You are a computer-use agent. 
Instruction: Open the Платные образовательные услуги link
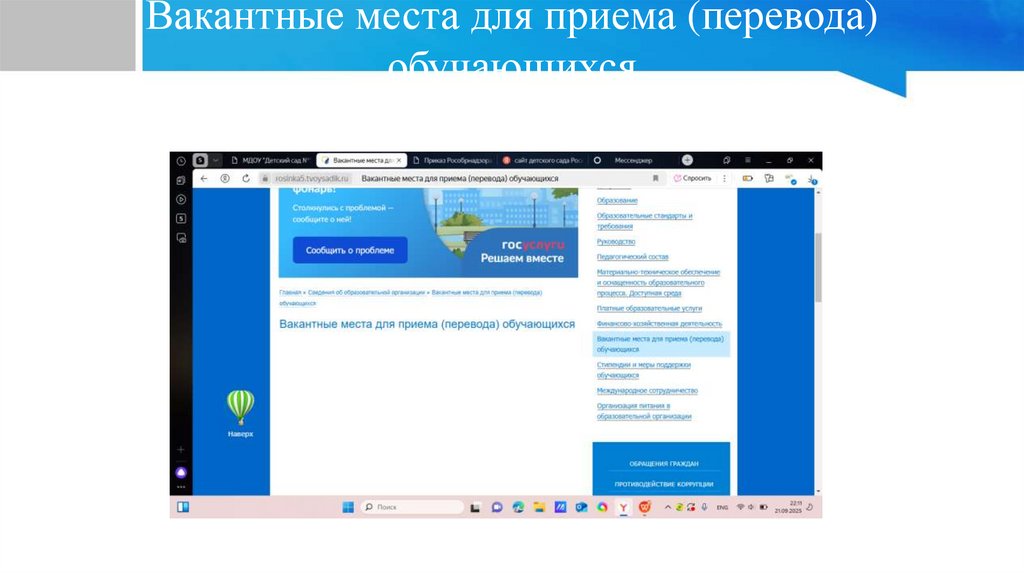coord(649,308)
